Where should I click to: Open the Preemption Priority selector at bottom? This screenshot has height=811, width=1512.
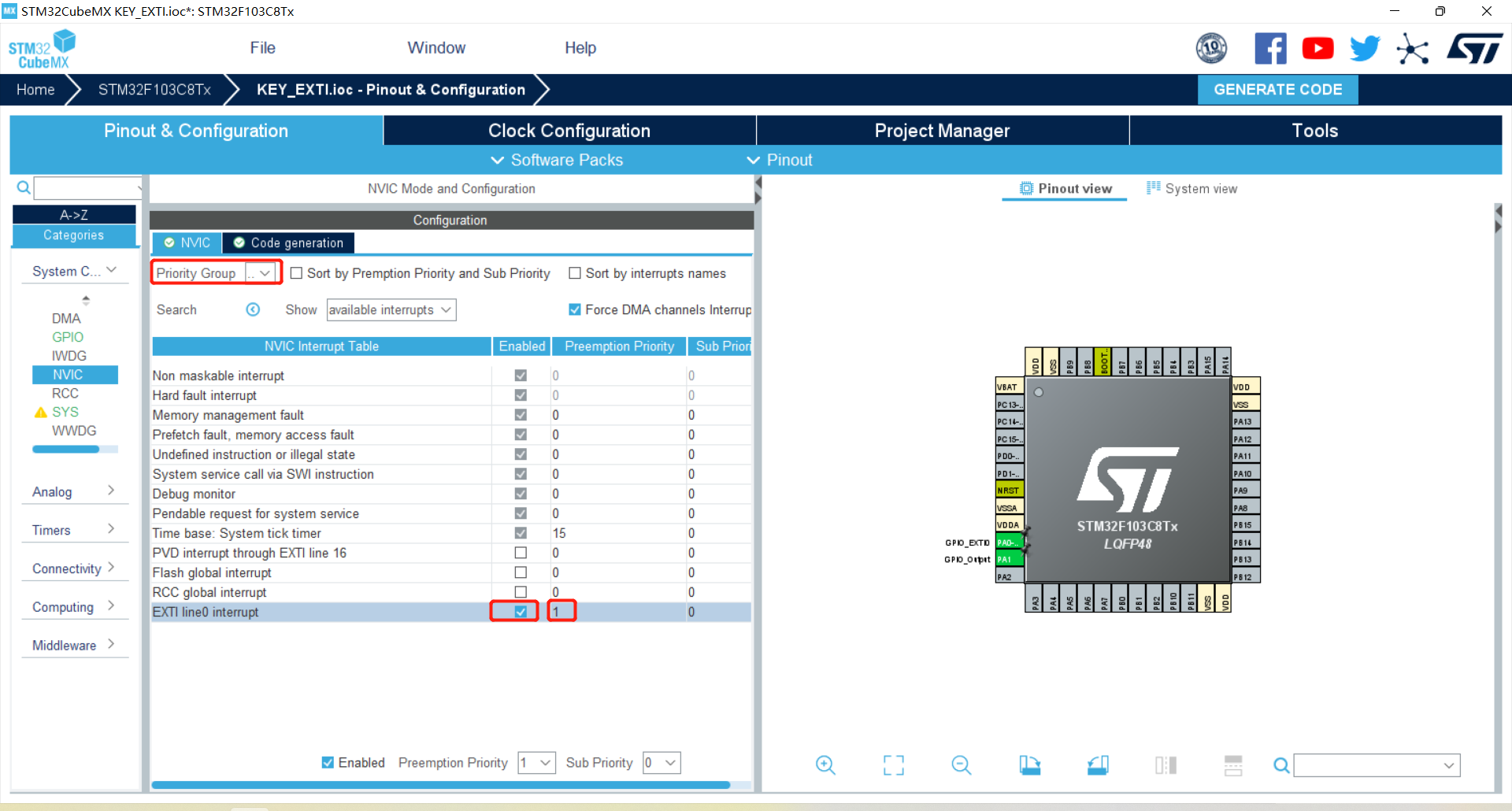tap(536, 762)
